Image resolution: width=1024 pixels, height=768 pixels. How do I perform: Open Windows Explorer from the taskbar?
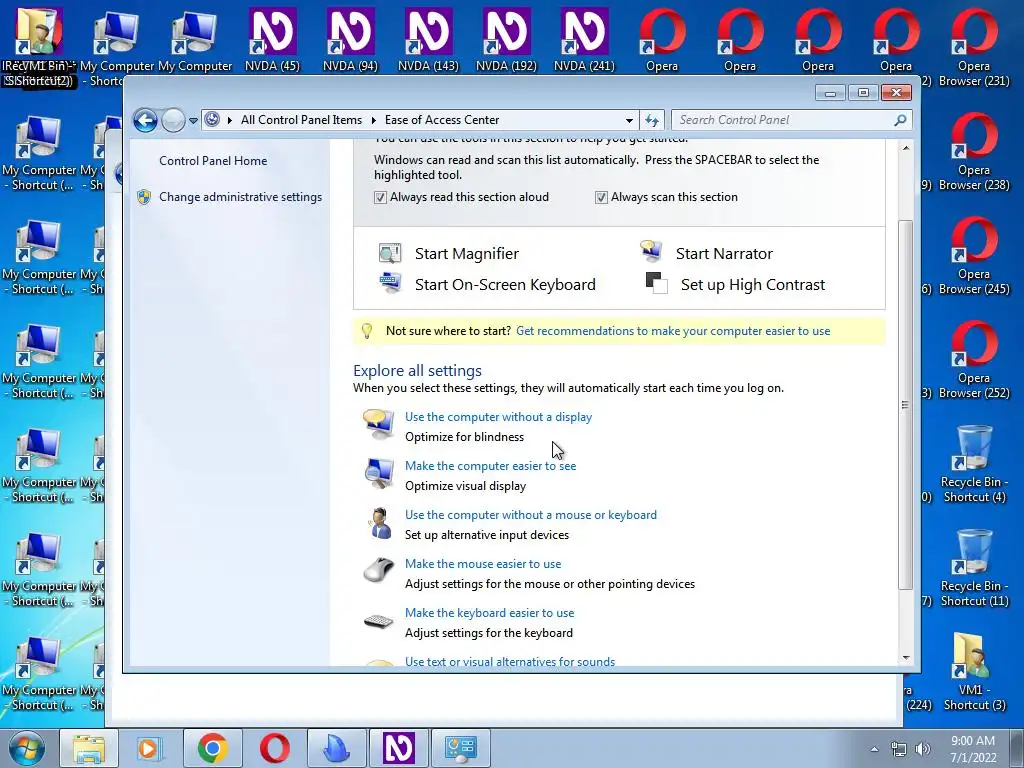(89, 748)
